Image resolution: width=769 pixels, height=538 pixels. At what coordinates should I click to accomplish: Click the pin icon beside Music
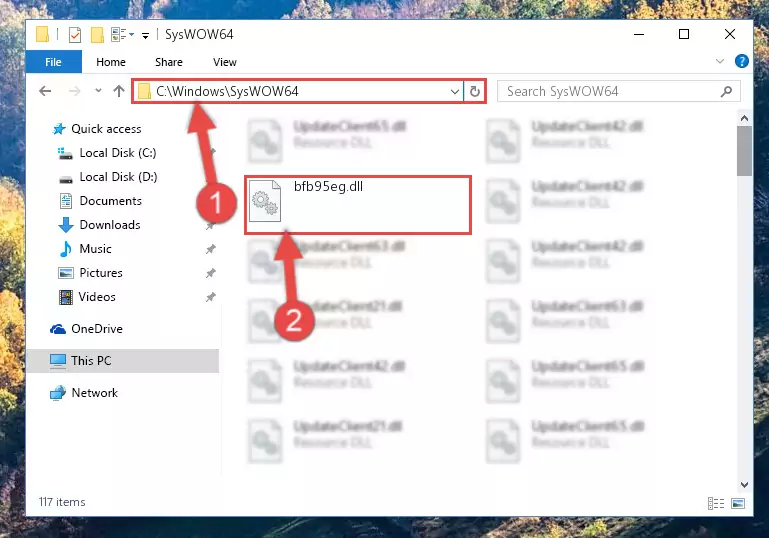tap(210, 249)
